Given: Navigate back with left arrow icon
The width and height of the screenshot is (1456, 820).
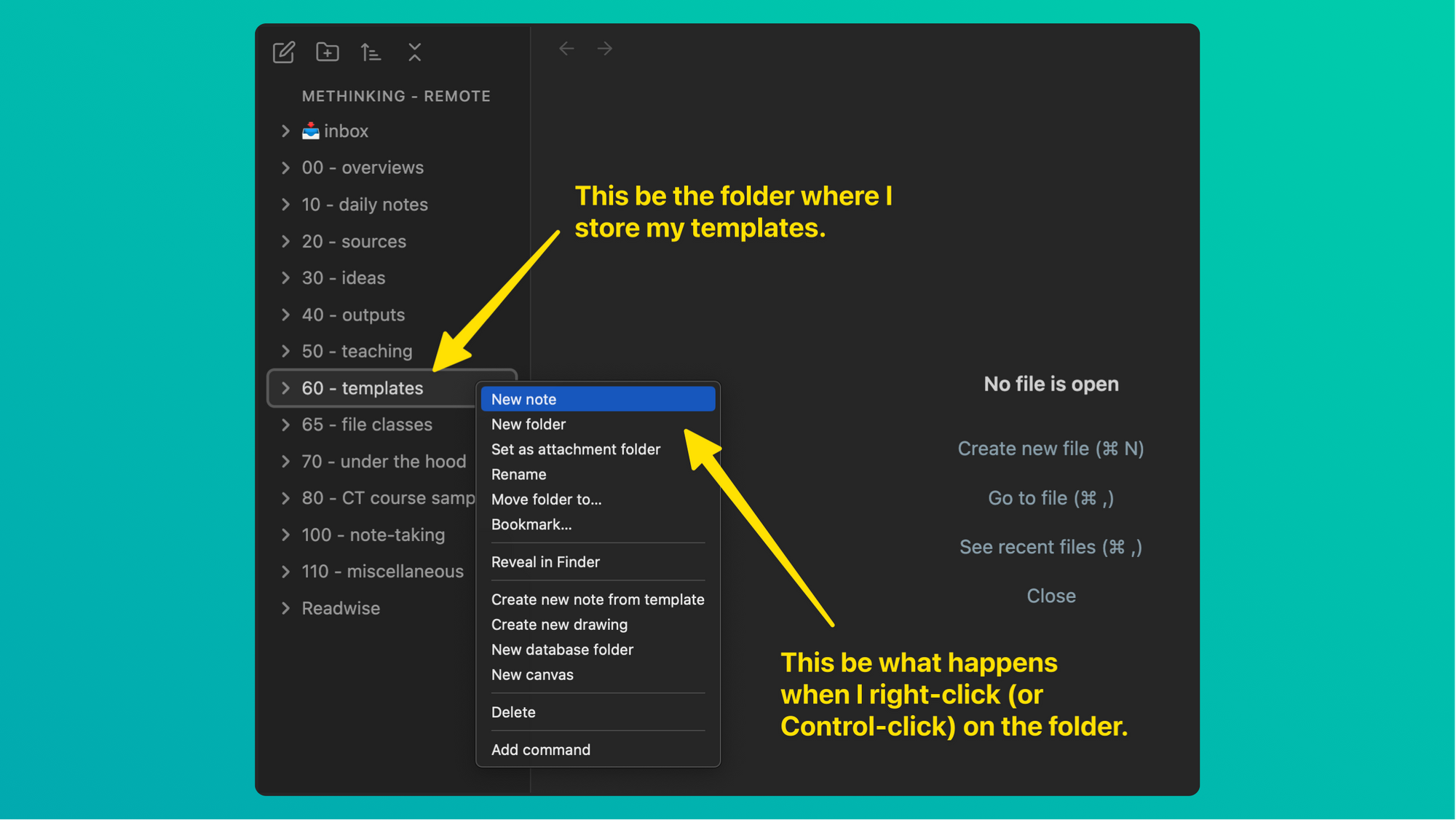Looking at the screenshot, I should pyautogui.click(x=566, y=49).
